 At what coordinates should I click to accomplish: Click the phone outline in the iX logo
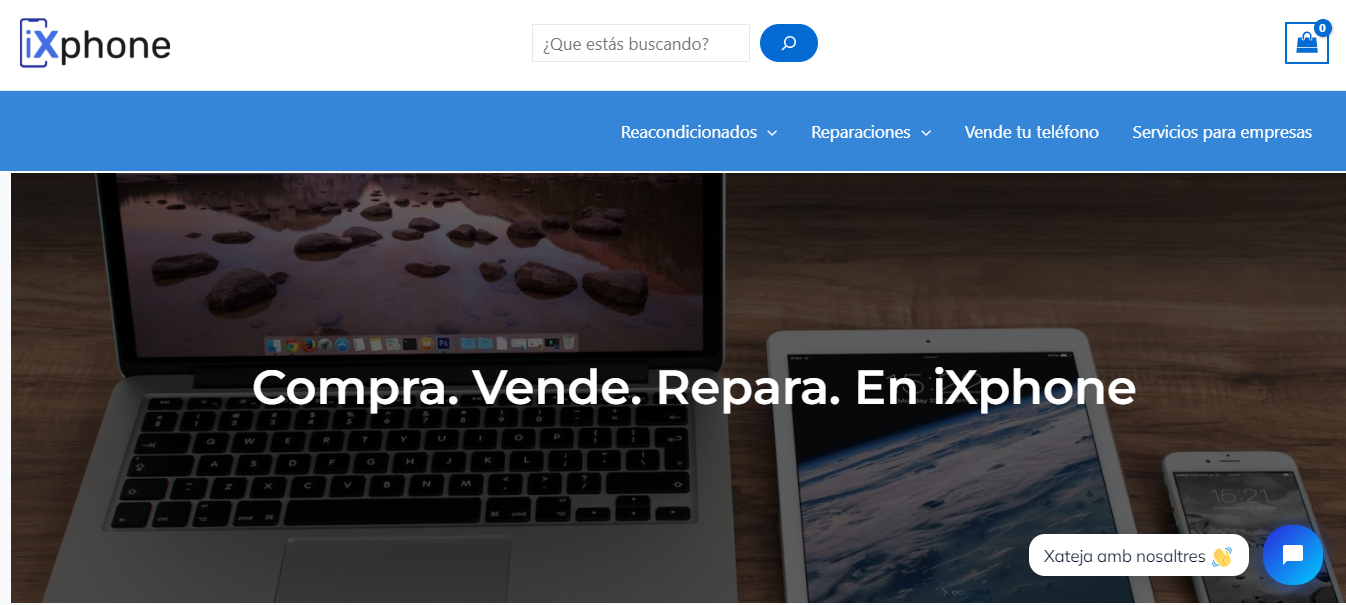coord(34,43)
